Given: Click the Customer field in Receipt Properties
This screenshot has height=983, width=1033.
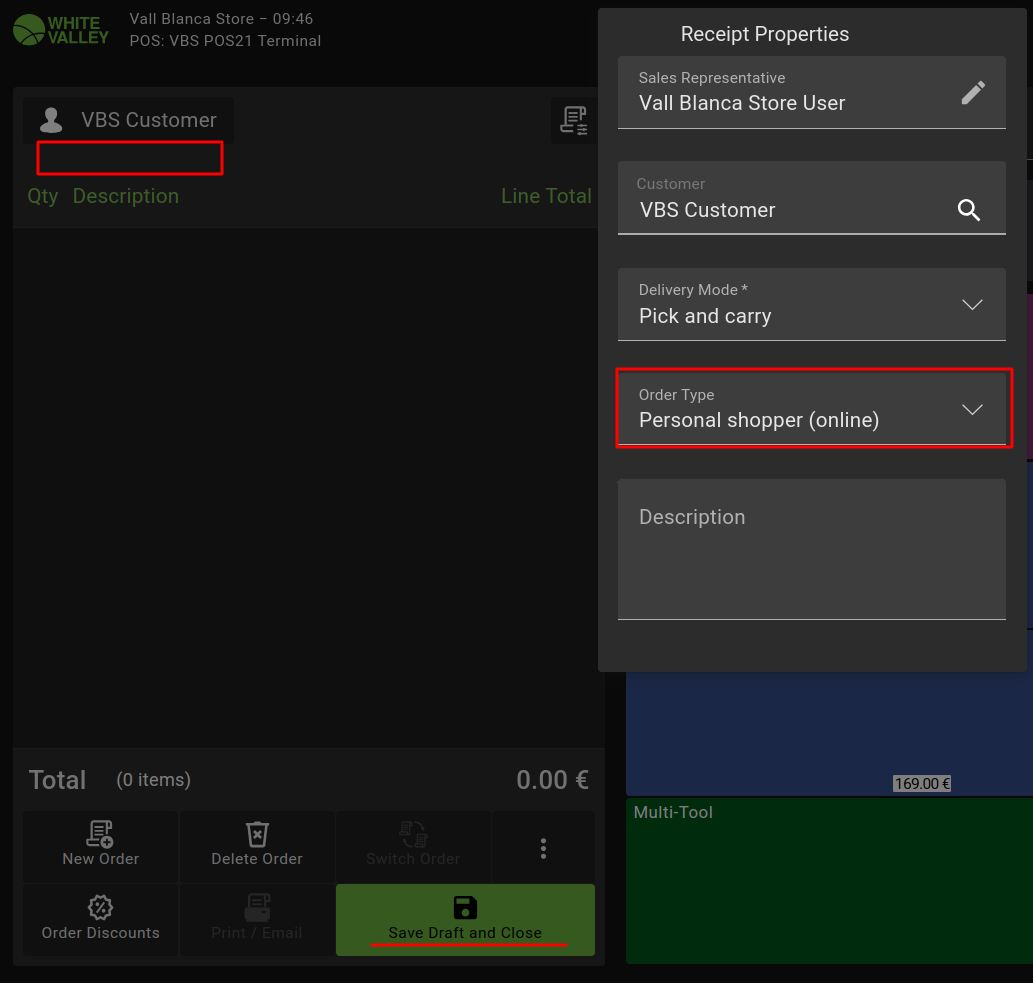Looking at the screenshot, I should point(790,199).
